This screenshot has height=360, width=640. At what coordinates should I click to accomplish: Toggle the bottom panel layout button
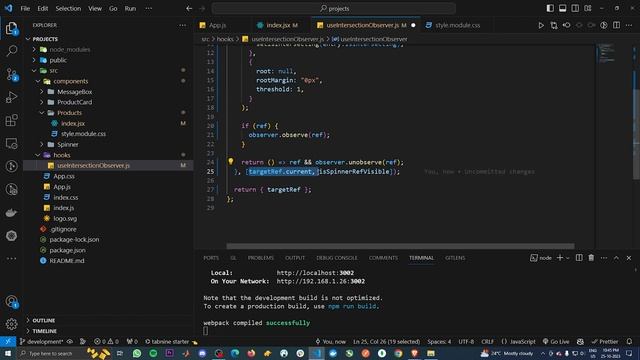(562, 8)
